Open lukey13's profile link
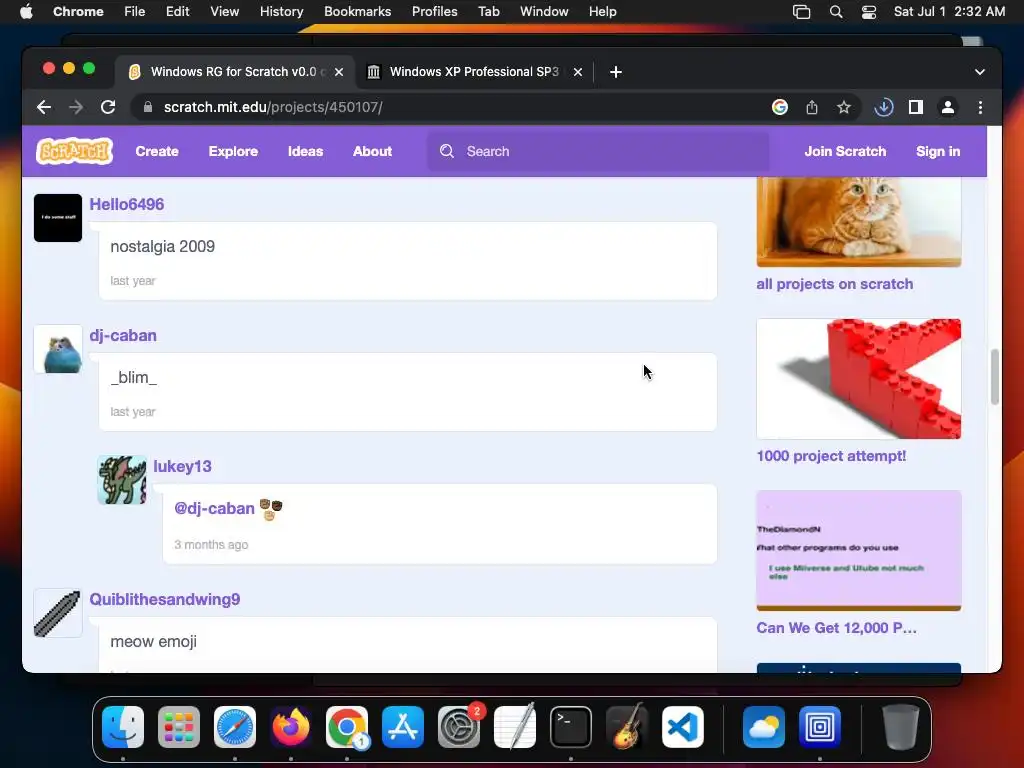Image resolution: width=1024 pixels, height=768 pixels. [182, 466]
